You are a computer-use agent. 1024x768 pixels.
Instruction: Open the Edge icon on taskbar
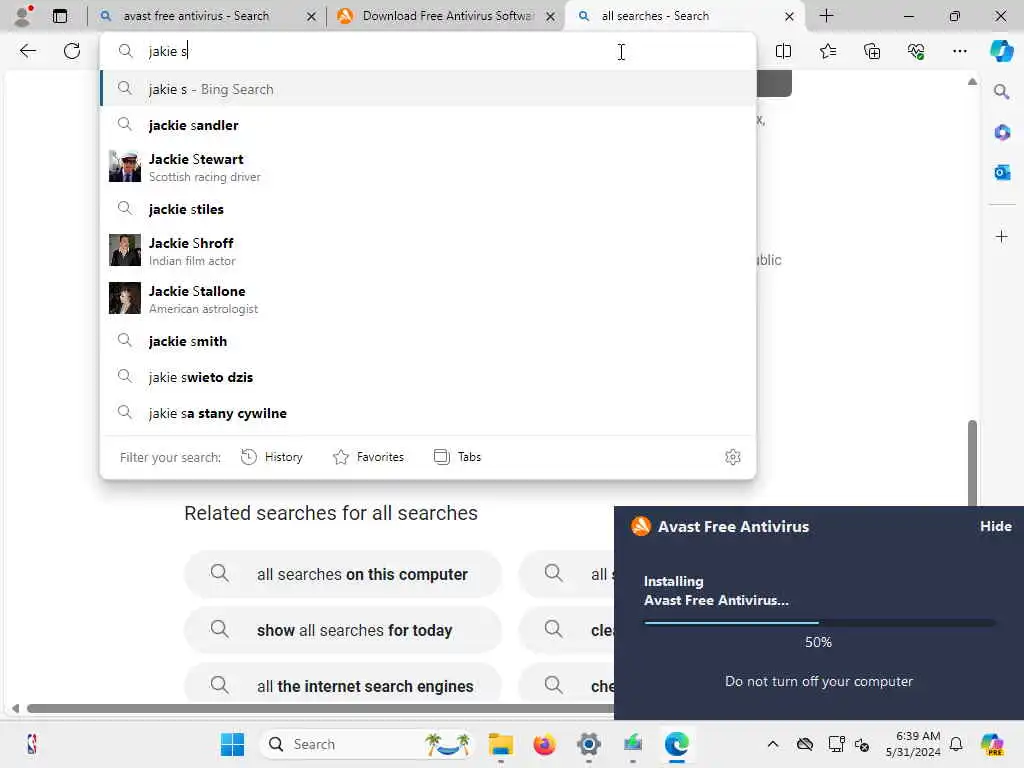[x=677, y=744]
